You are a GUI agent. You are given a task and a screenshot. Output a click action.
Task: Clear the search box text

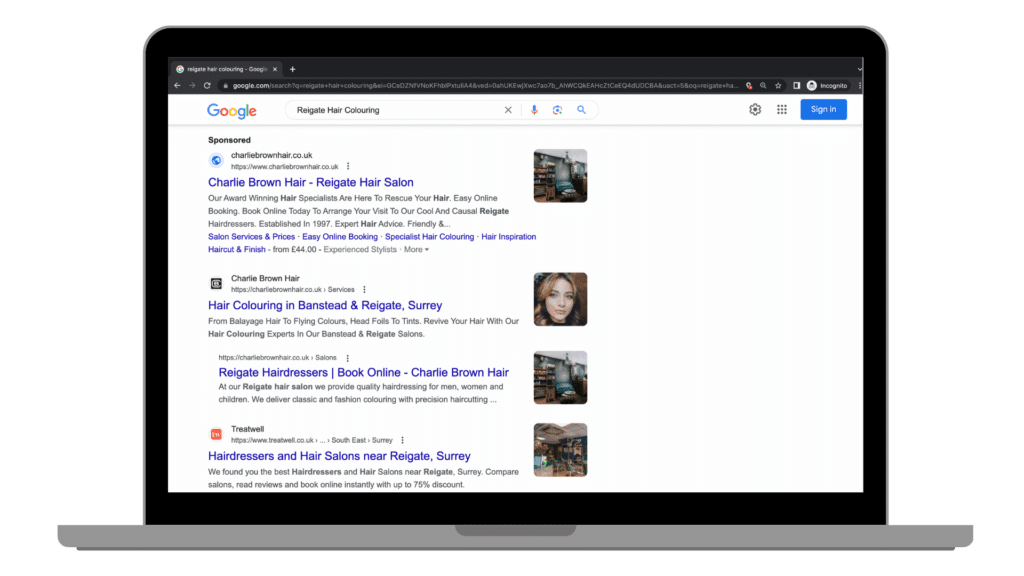pos(508,110)
